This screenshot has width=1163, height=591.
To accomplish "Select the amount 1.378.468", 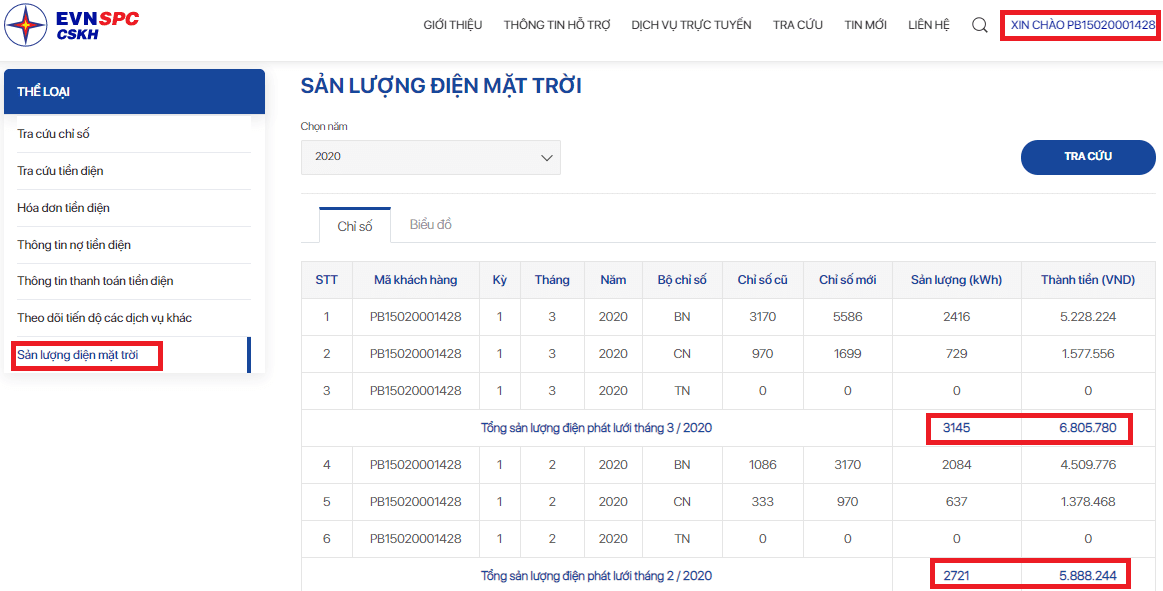I will point(1088,502).
